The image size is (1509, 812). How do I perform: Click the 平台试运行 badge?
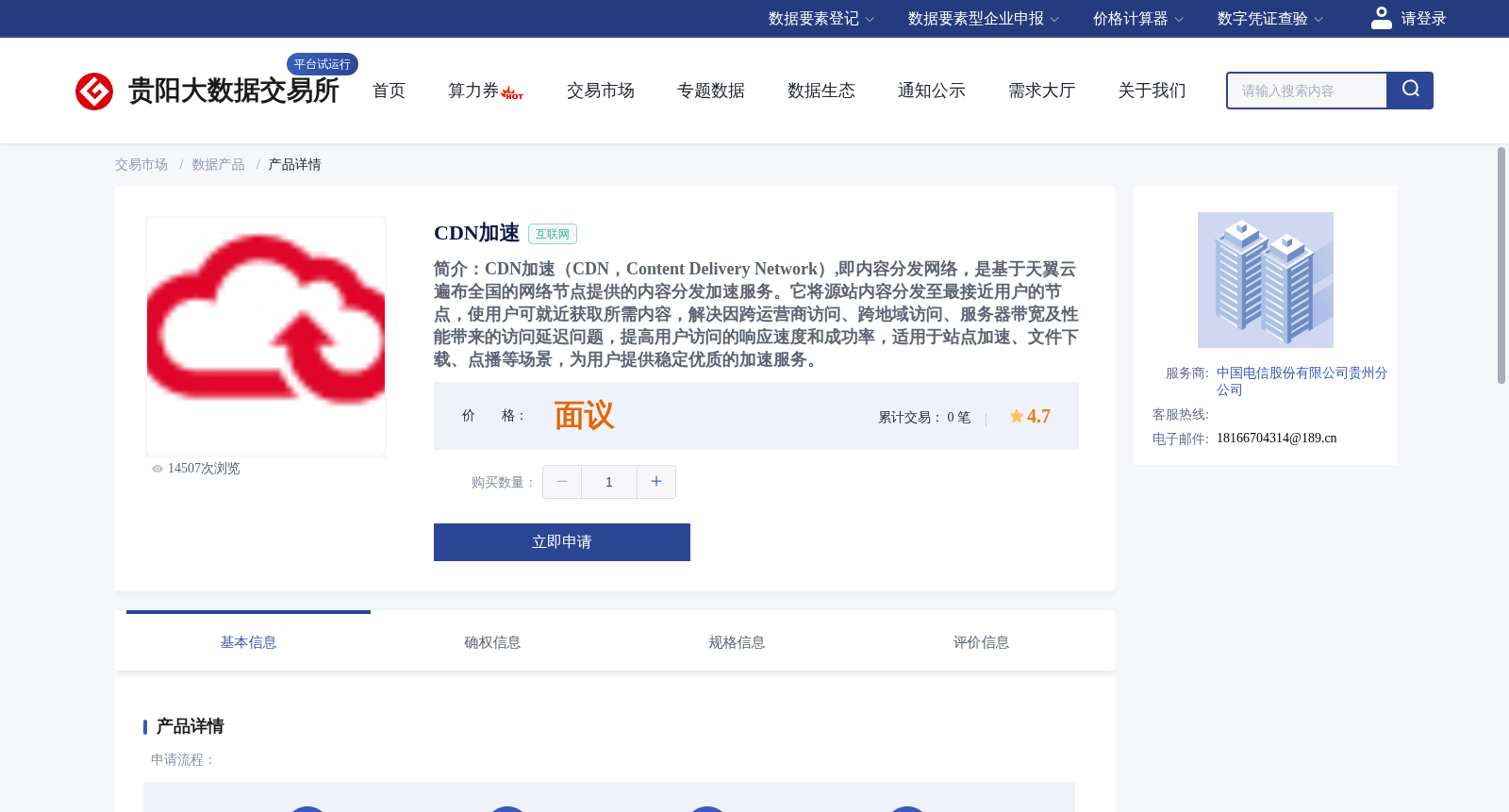click(323, 64)
